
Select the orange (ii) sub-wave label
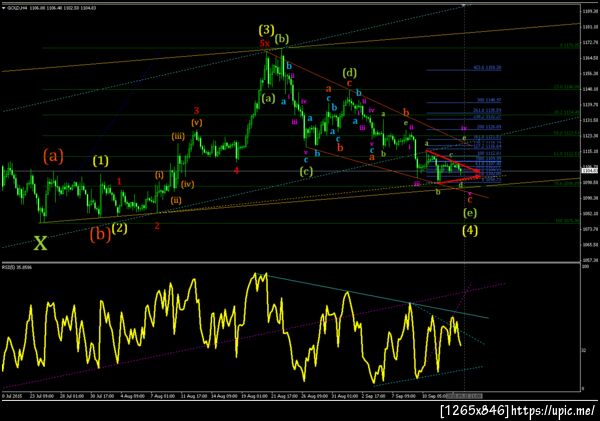[x=176, y=200]
